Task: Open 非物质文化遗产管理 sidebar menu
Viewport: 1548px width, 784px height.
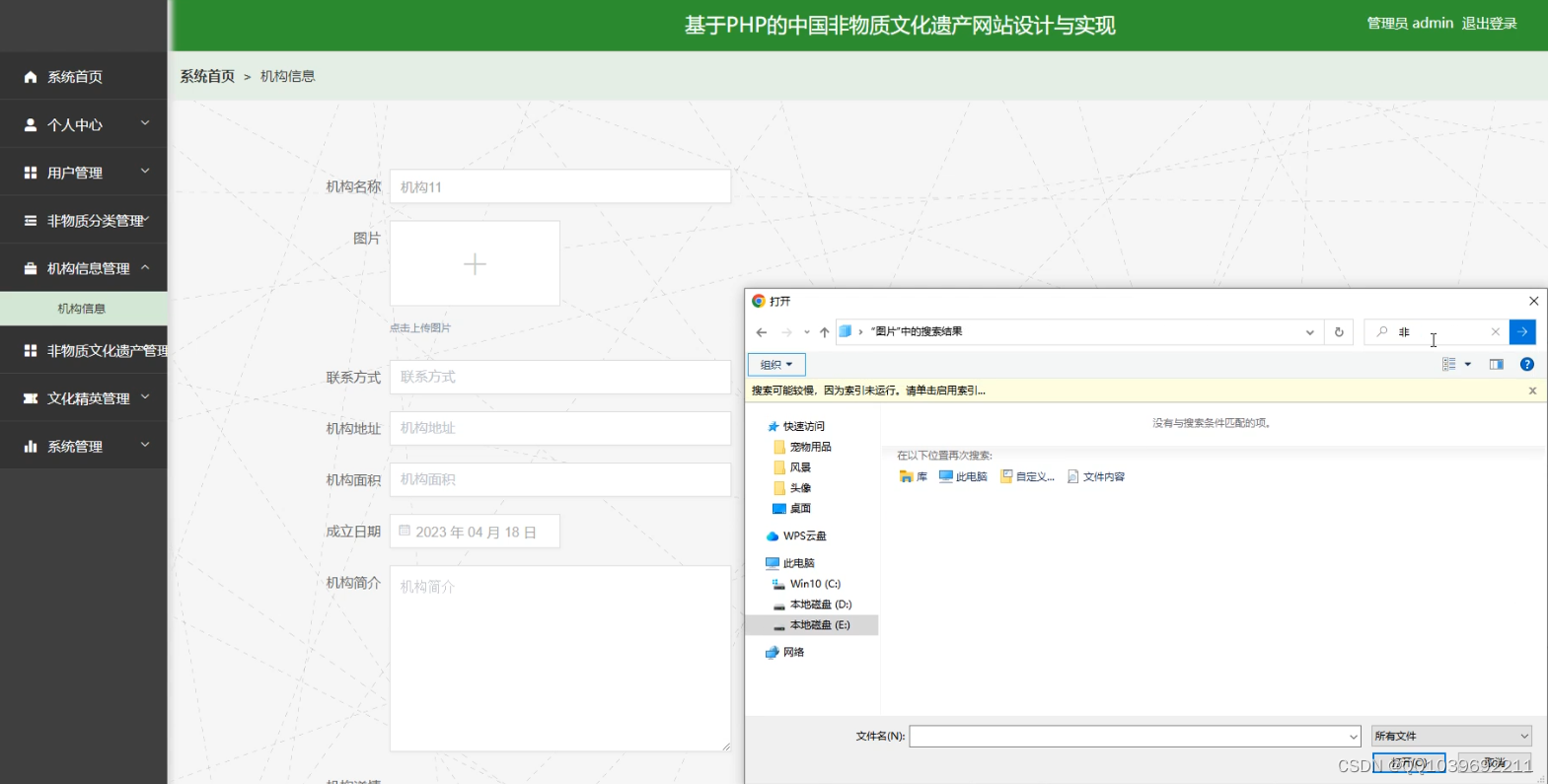Action: (x=83, y=350)
